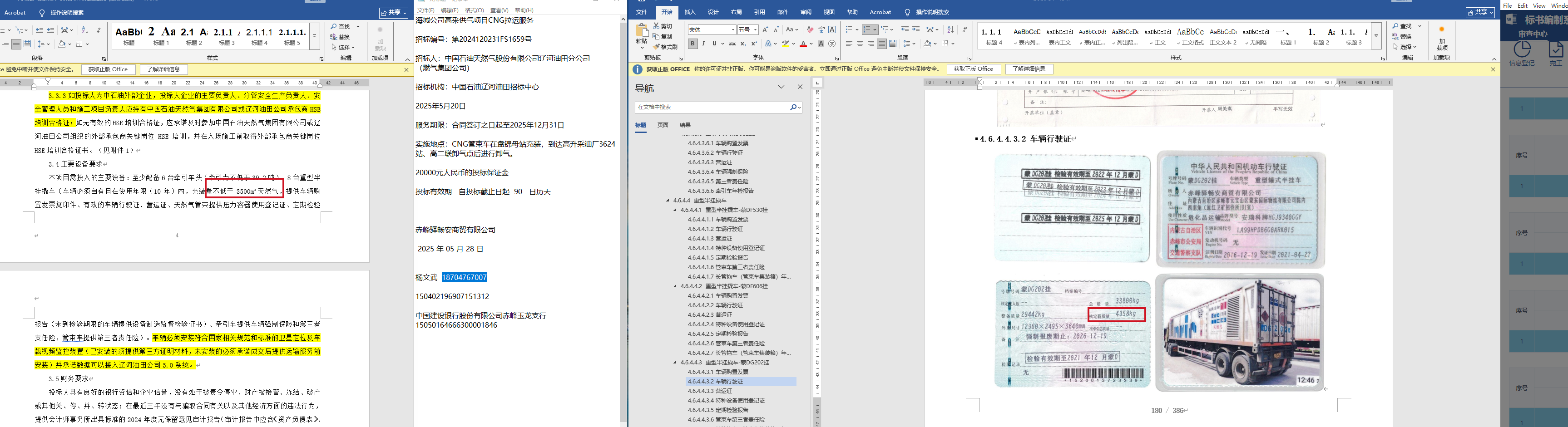Image resolution: width=1568 pixels, height=427 pixels.
Task: Increase font size in right Word ribbon
Action: click(765, 29)
